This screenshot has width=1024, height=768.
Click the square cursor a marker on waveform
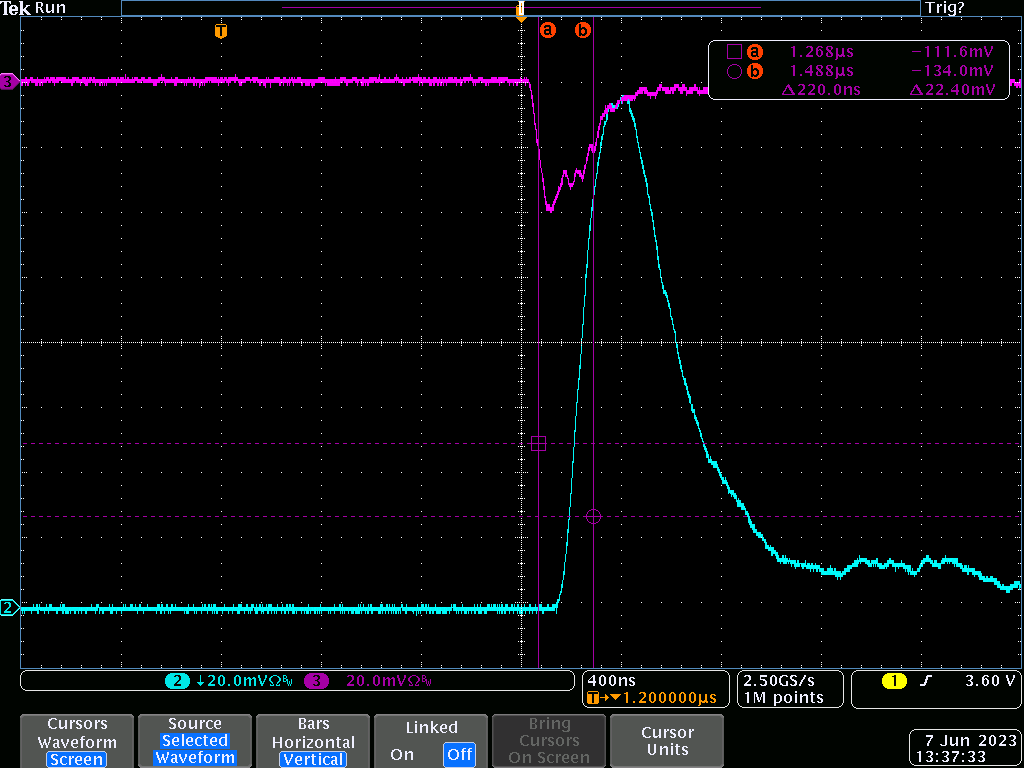[538, 443]
